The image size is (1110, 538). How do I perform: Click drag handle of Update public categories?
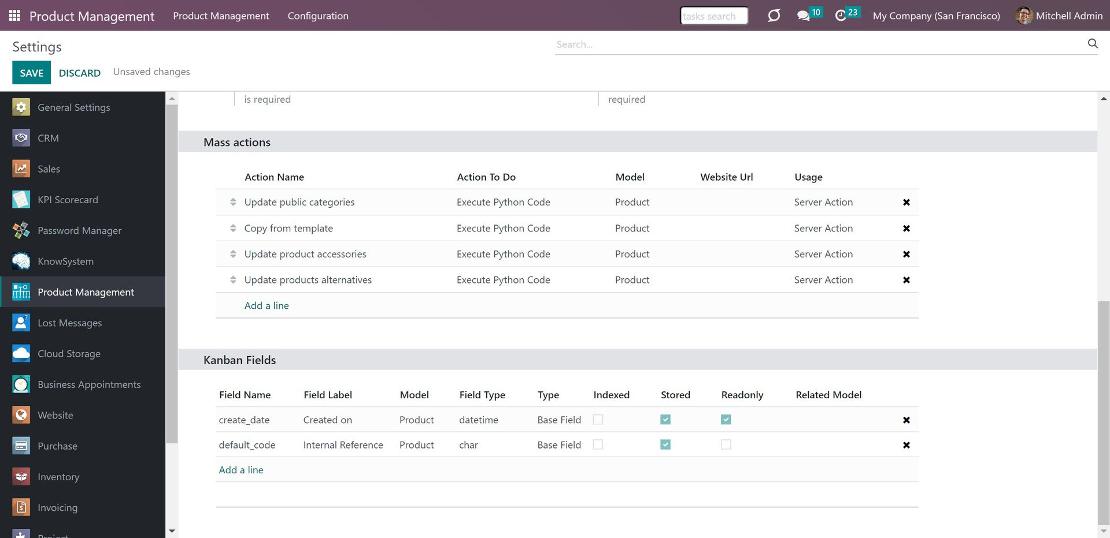click(x=233, y=202)
